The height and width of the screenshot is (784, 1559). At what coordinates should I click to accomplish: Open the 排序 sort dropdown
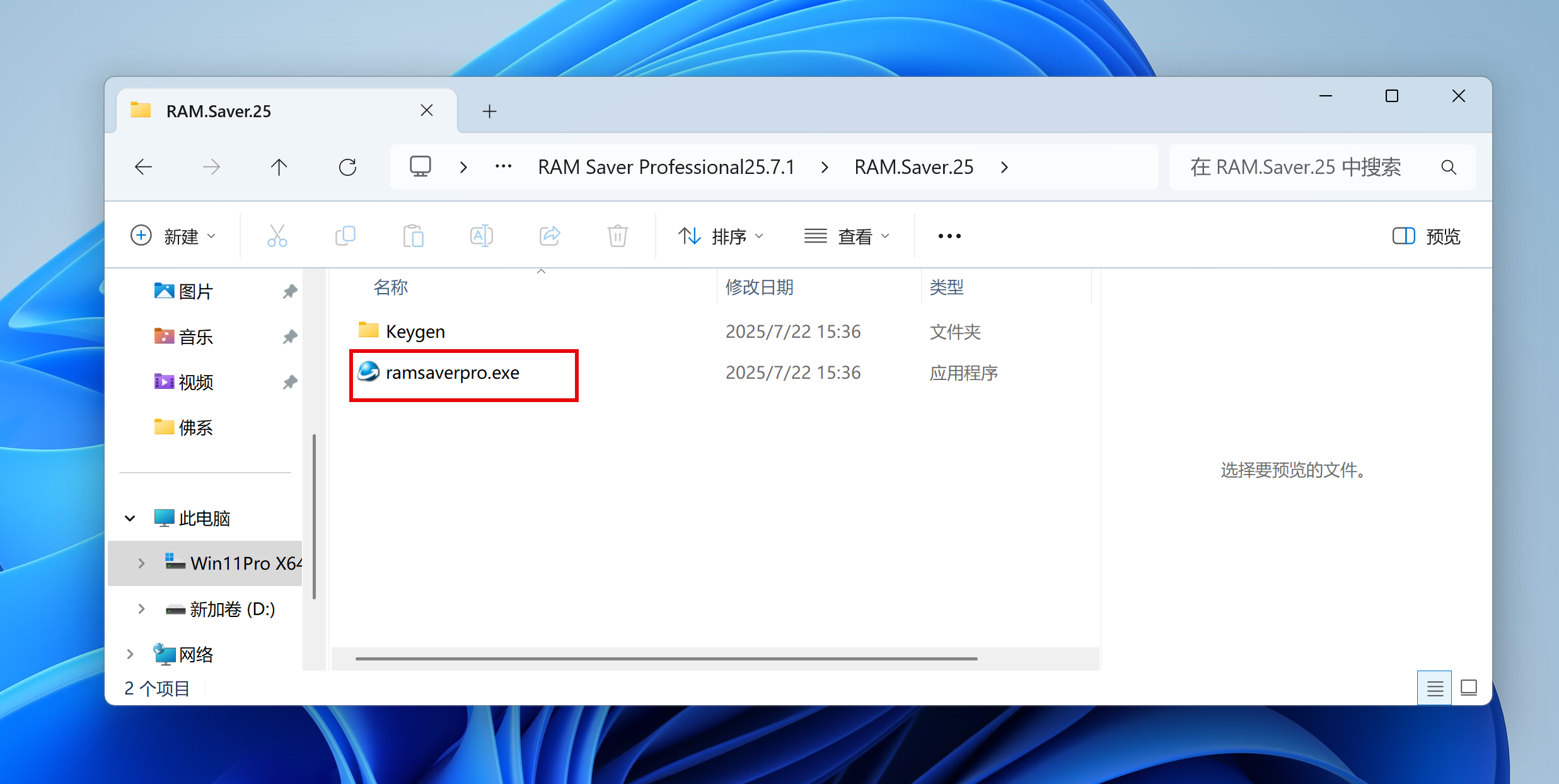[721, 236]
